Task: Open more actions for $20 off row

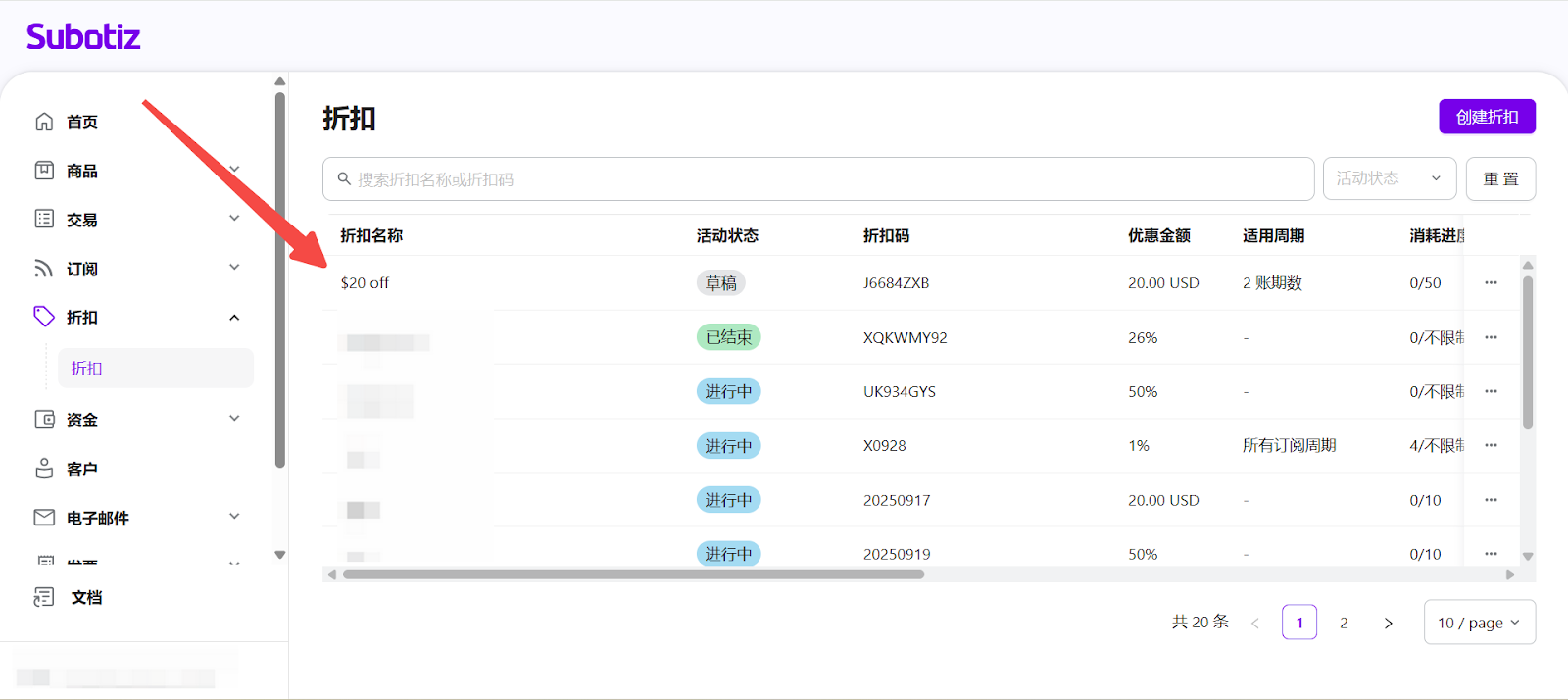Action: tap(1491, 282)
